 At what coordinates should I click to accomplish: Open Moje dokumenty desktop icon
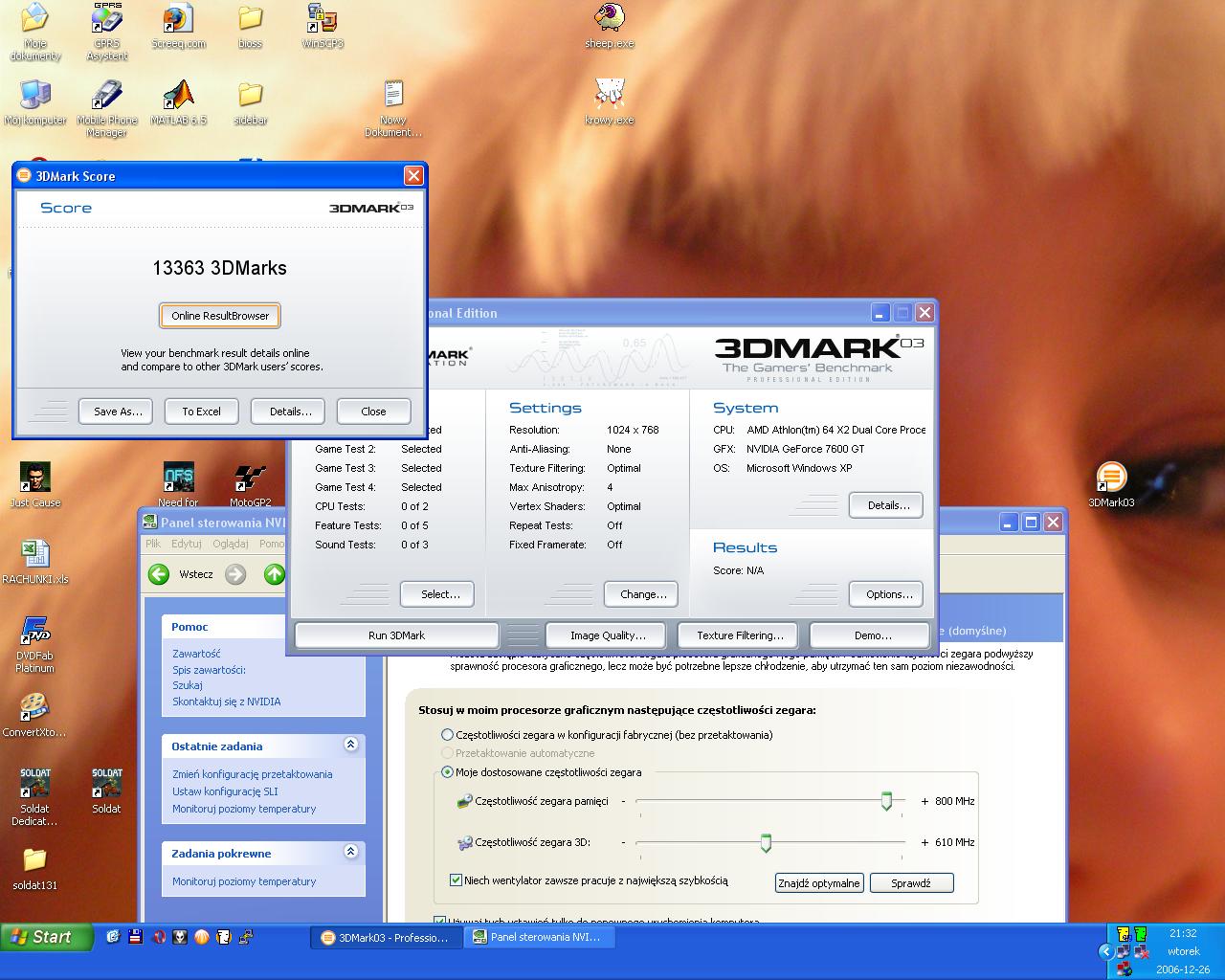(35, 32)
